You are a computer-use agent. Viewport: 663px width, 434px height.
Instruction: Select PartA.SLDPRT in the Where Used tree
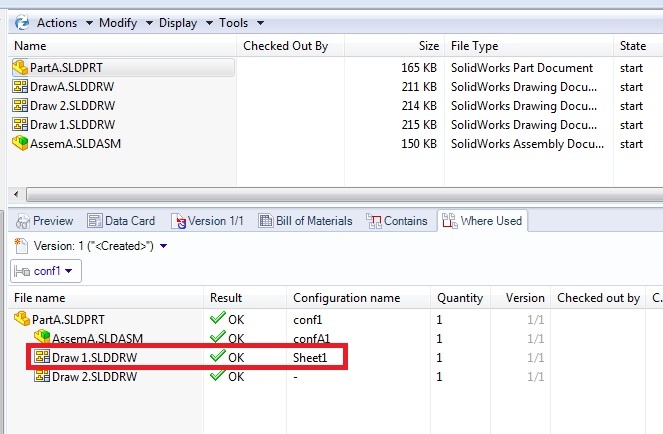(68, 319)
